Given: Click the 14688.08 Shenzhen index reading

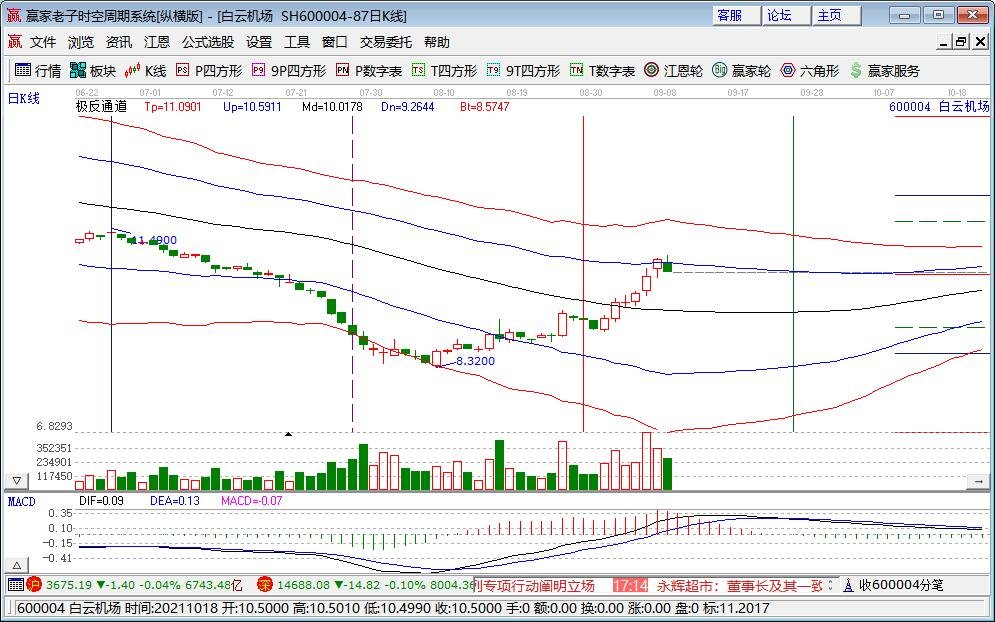Looking at the screenshot, I should [x=304, y=585].
